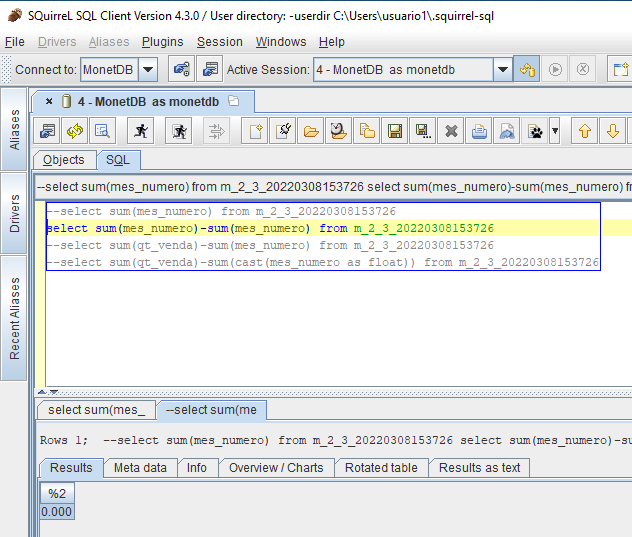Print with the printer icon
632x537 pixels.
pyautogui.click(x=478, y=131)
